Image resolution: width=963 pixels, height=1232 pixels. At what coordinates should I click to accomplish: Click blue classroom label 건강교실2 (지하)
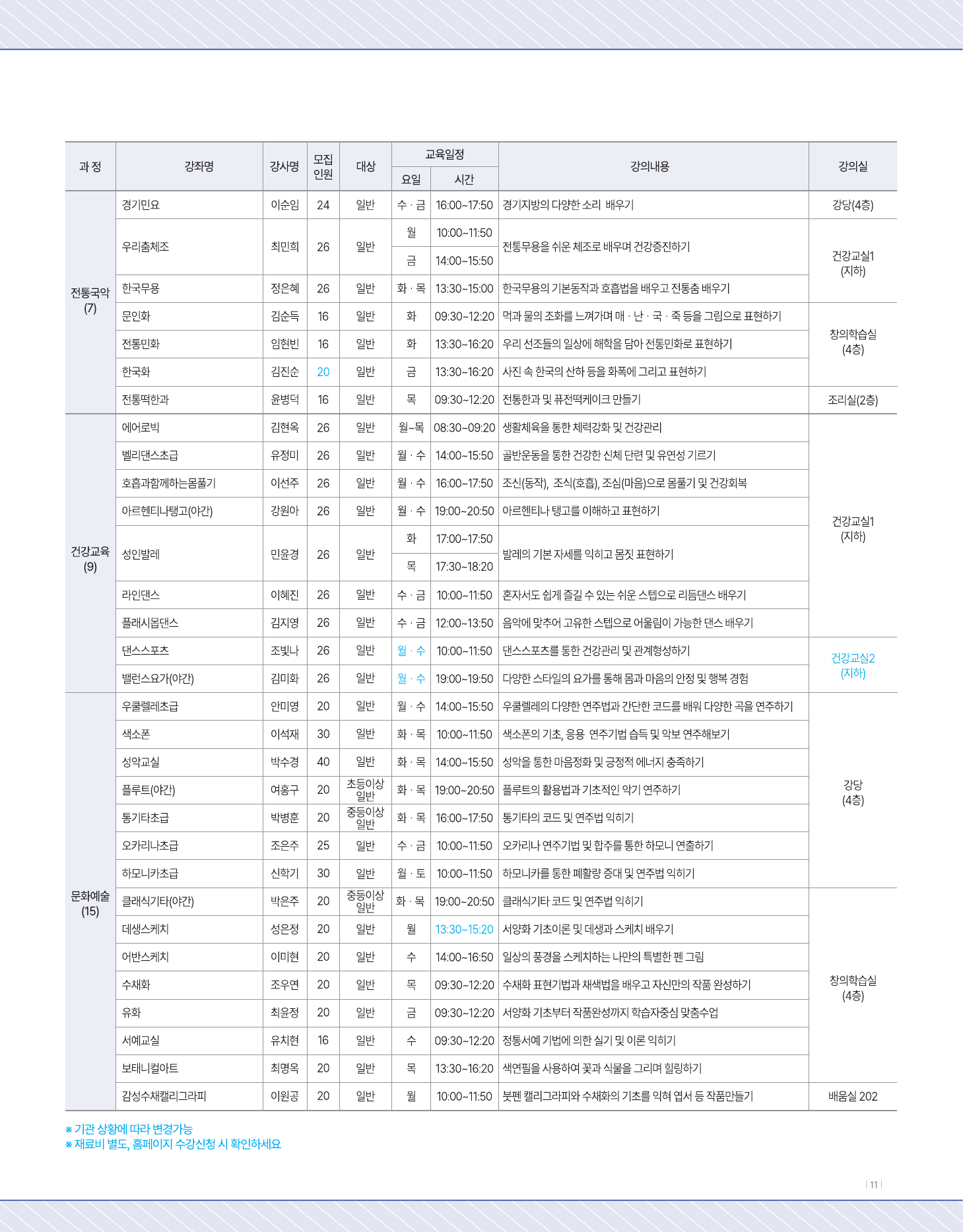(x=853, y=665)
